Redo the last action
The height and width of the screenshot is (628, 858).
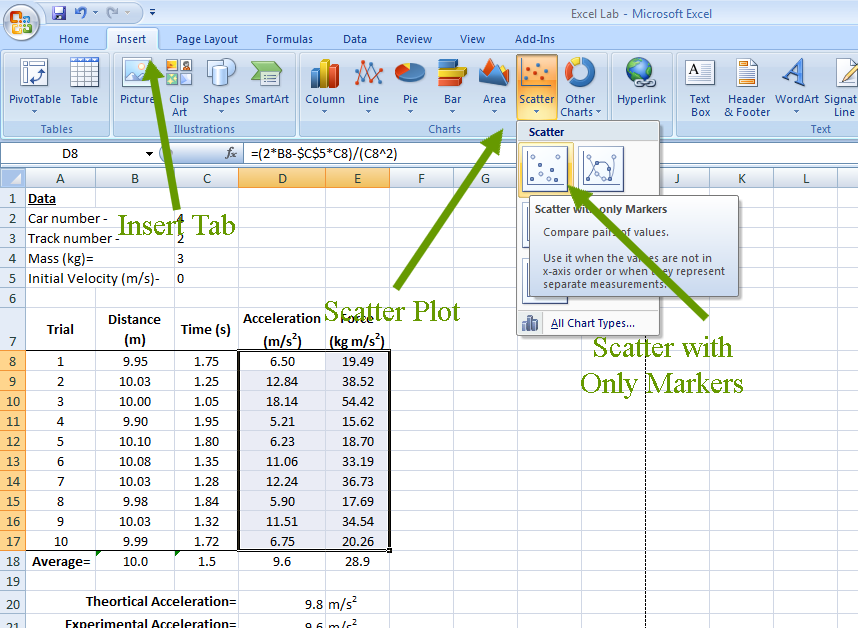[113, 13]
